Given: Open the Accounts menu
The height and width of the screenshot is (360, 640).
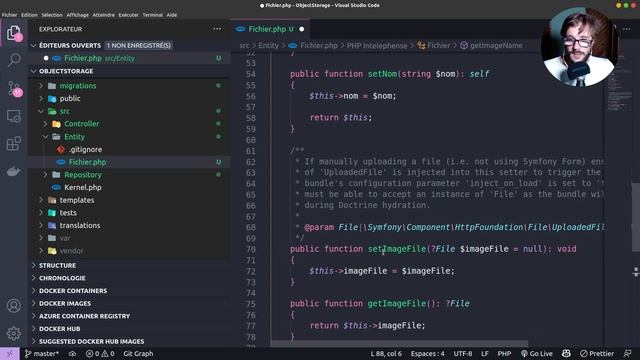Looking at the screenshot, I should (14, 305).
